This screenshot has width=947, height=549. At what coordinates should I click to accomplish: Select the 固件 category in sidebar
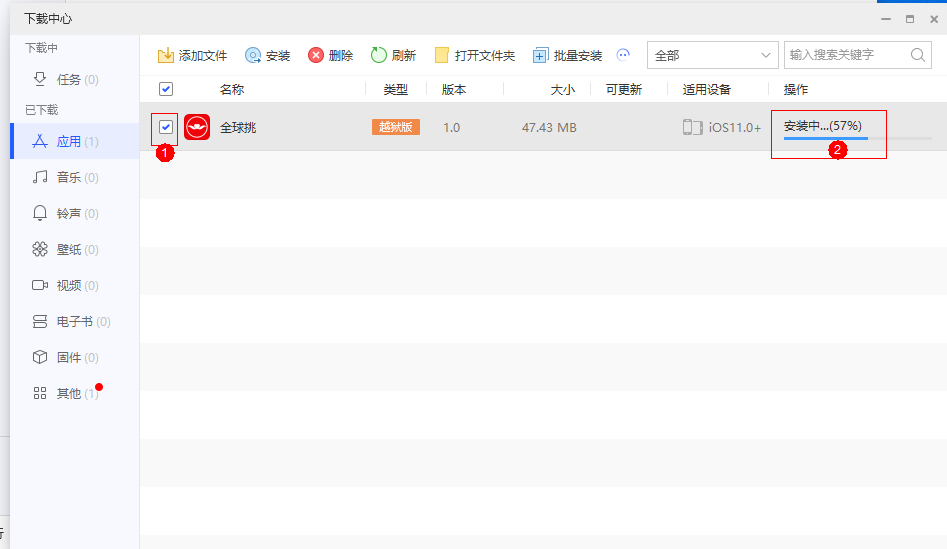click(x=74, y=358)
